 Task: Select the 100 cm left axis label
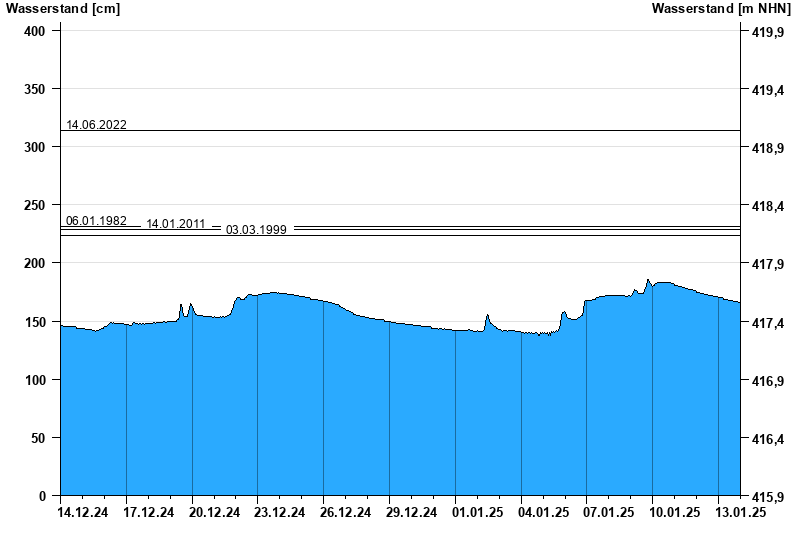35,381
